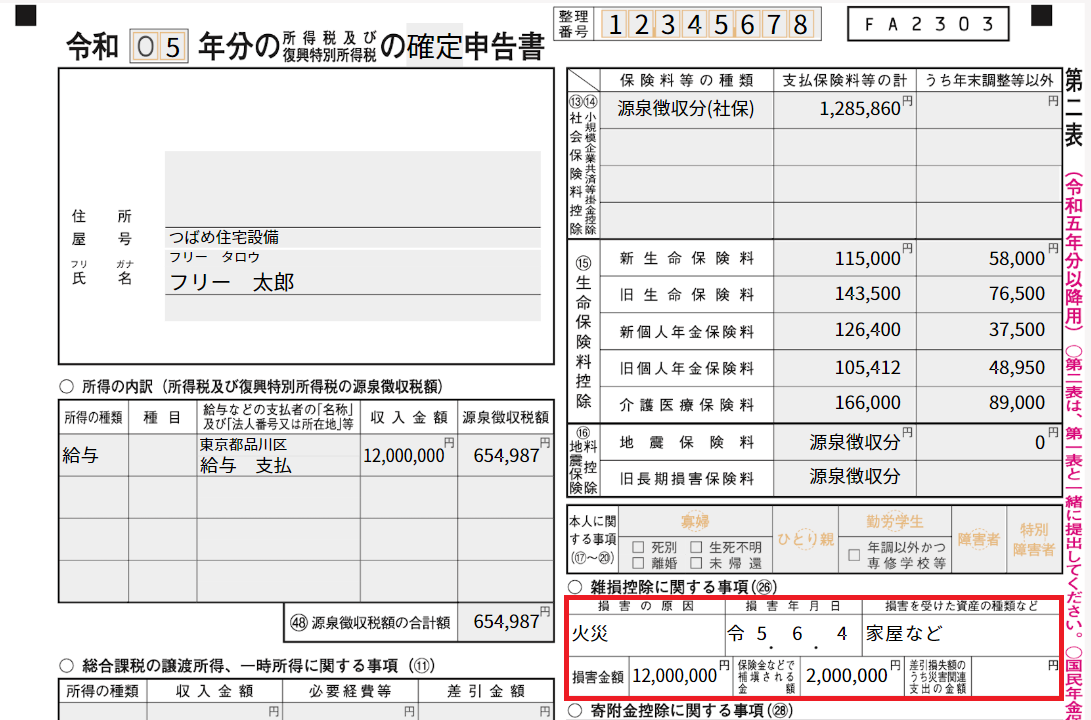This screenshot has height=720, width=1091.
Task: Click 損害の原因 field 火災
Action: tap(647, 634)
